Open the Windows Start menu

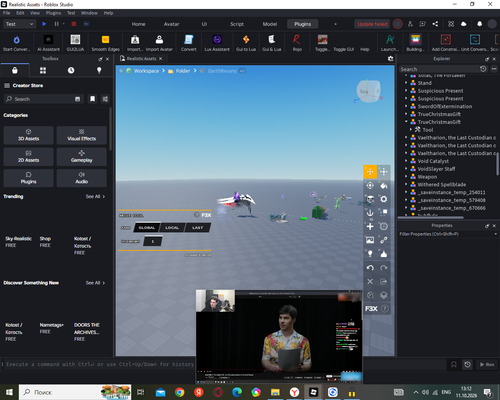click(9, 392)
